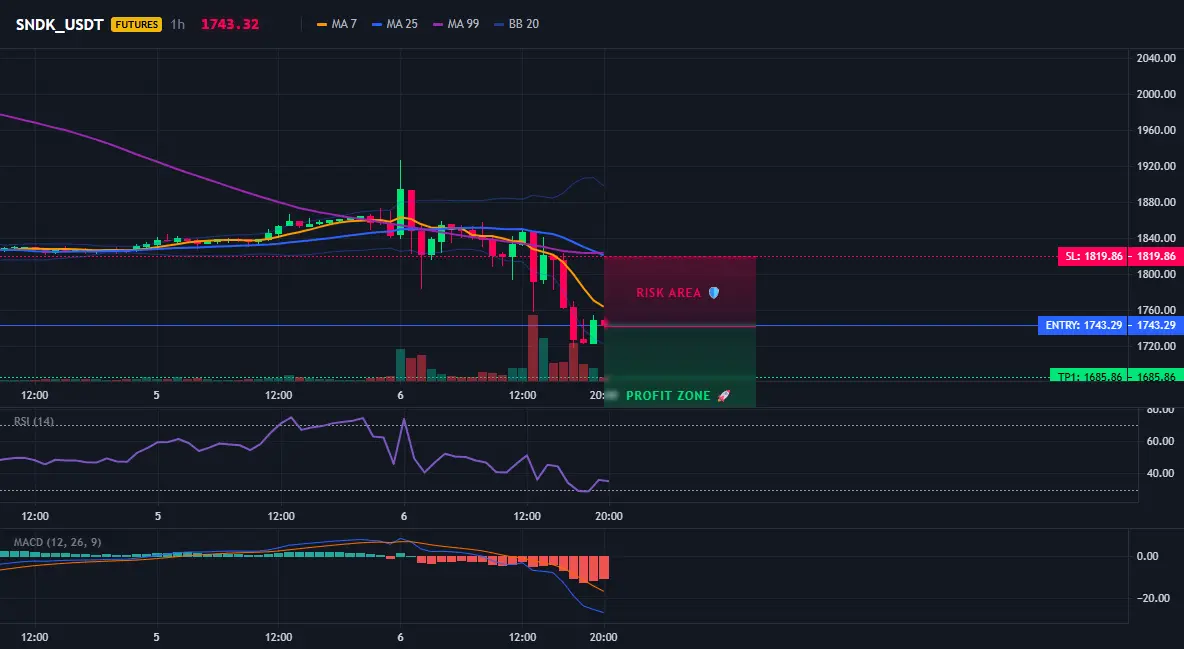Click the 1880.00 price axis label
Viewport: 1184px width, 649px height.
[x=1156, y=202]
